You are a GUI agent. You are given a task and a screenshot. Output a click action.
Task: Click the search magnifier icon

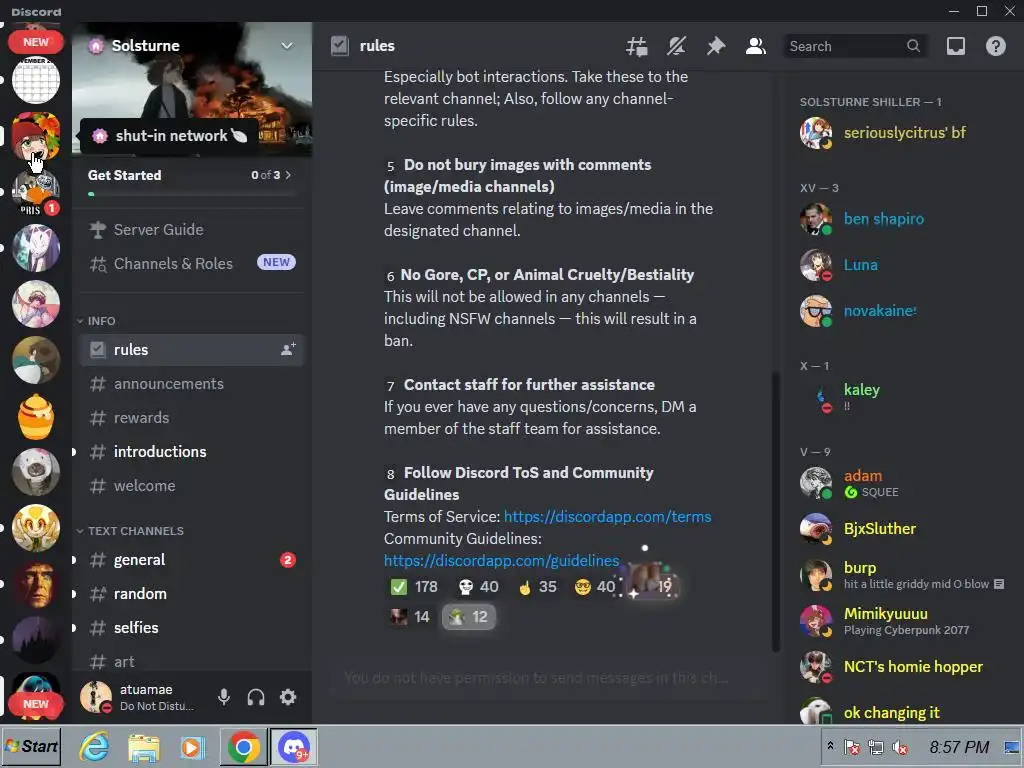coord(914,46)
